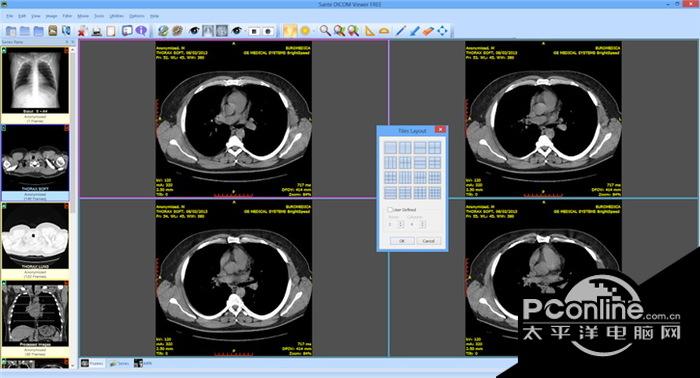Image resolution: width=700 pixels, height=378 pixels.
Task: Click the DICOM phone-book toolbar icon
Action: click(66, 31)
